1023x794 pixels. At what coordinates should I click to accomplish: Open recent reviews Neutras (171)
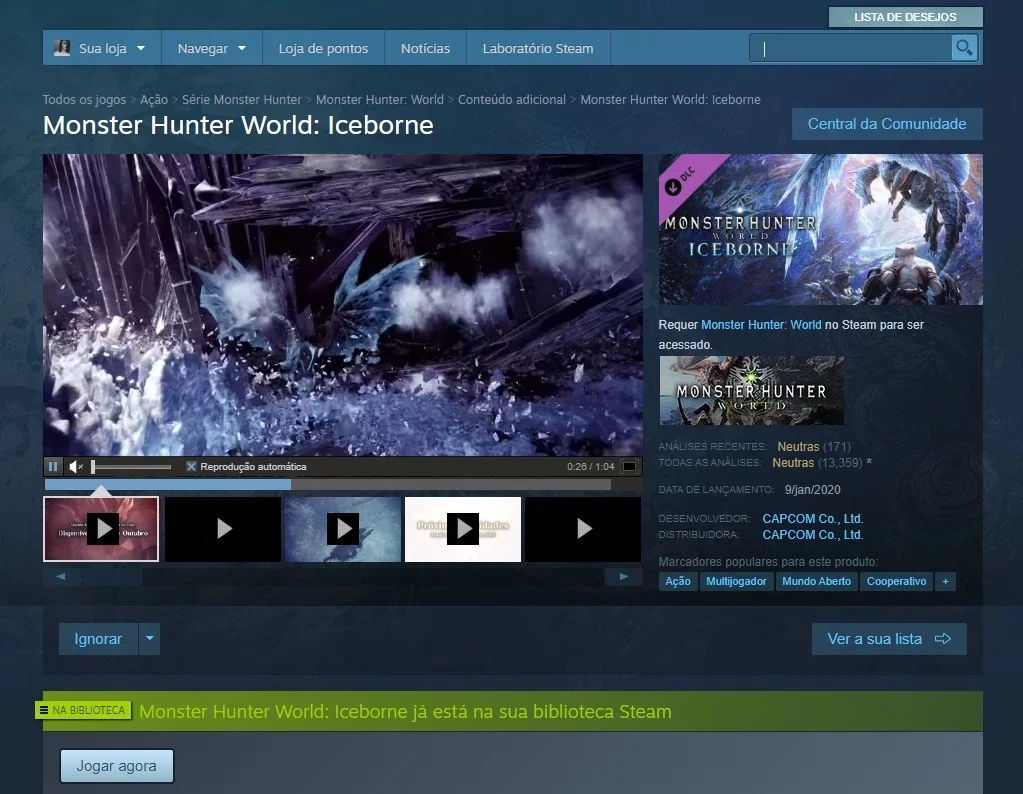[814, 446]
